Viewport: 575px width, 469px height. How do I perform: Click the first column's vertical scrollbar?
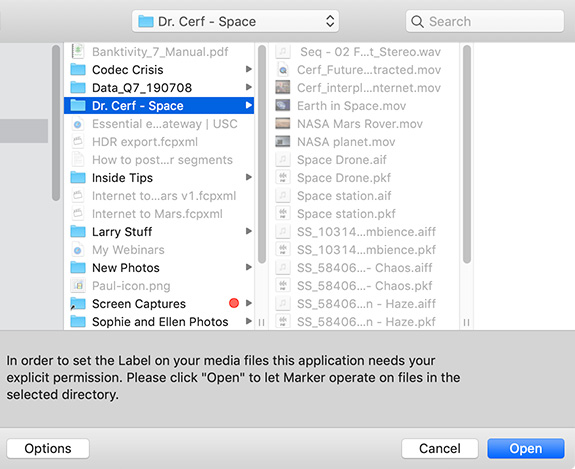(x=56, y=123)
